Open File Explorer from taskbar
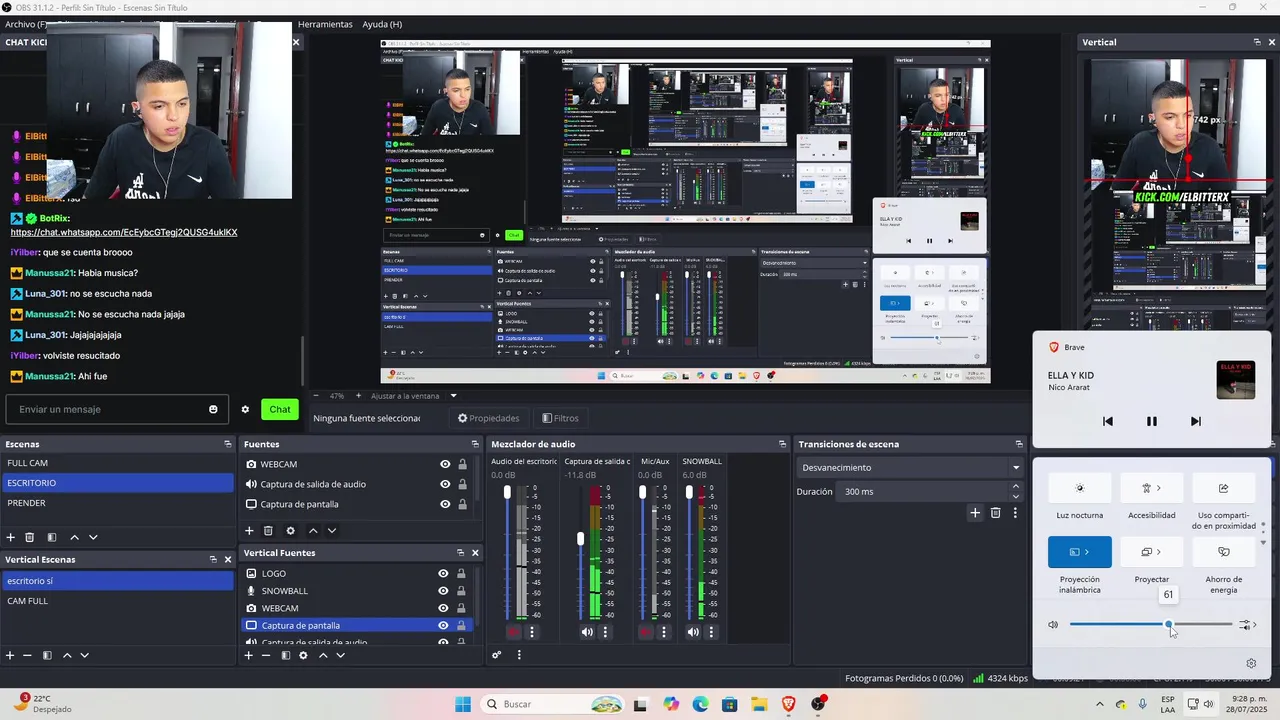The image size is (1280, 720). click(x=759, y=704)
